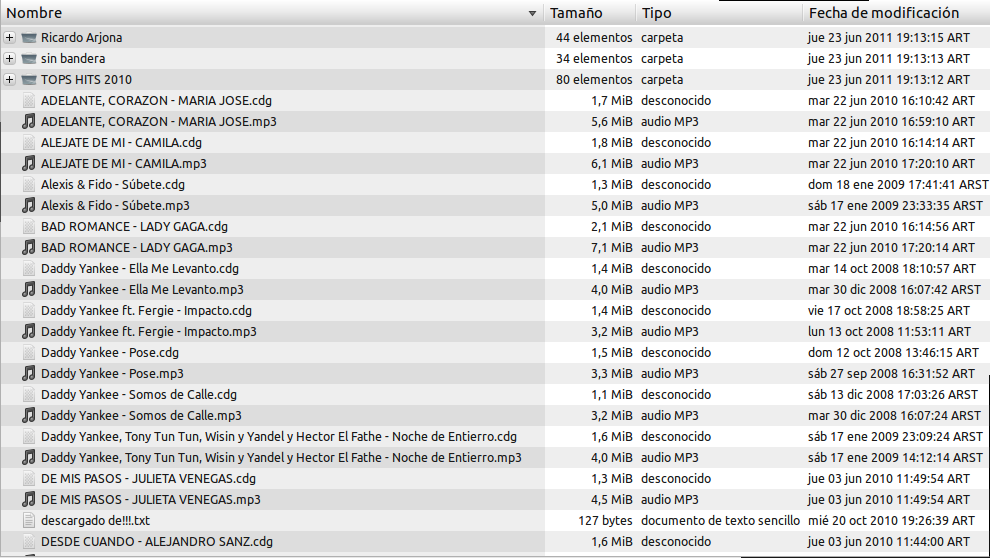Select file ADELANTE, CORAZON - MARIA JOSE.mp3
The image size is (990, 558).
tap(159, 121)
